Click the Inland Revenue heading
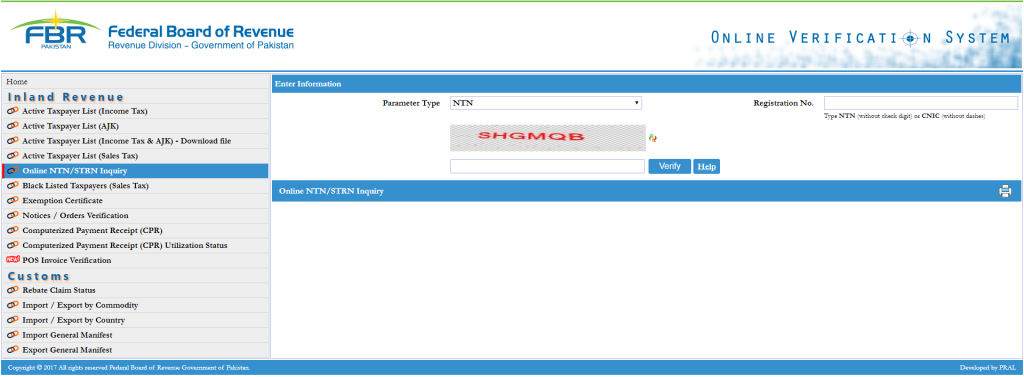Image resolution: width=1024 pixels, height=377 pixels. pos(65,97)
